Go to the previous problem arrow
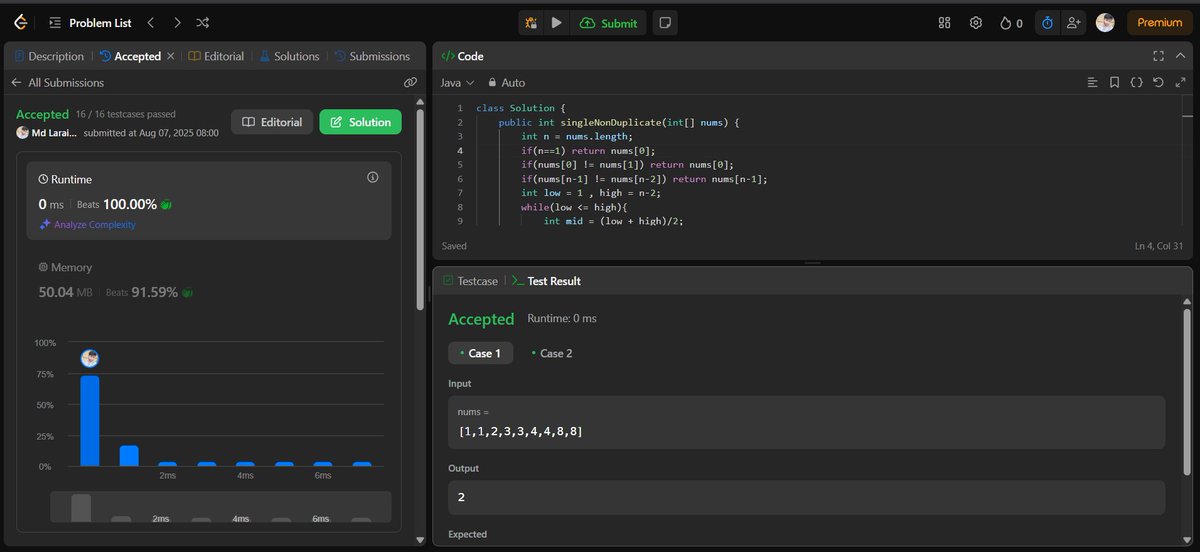Viewport: 1200px width, 552px height. point(150,22)
